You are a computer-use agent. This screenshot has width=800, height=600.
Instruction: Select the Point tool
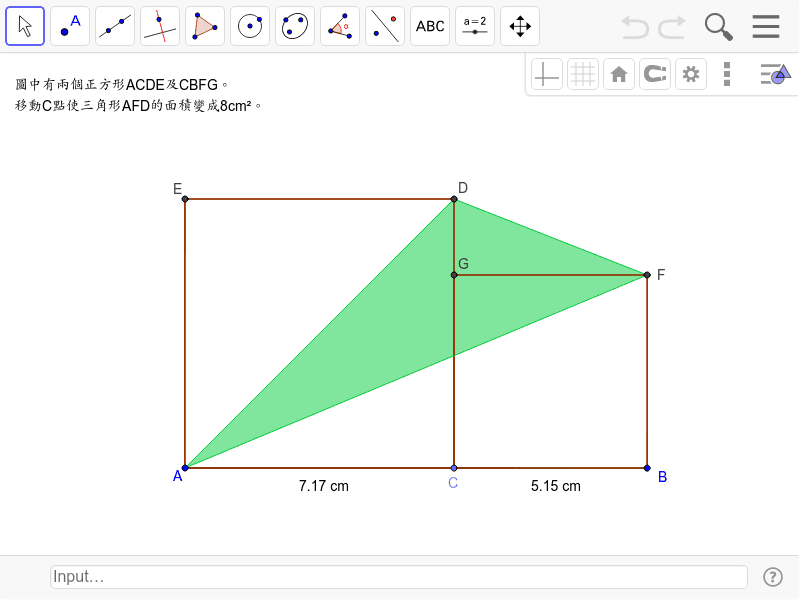[x=69, y=25]
